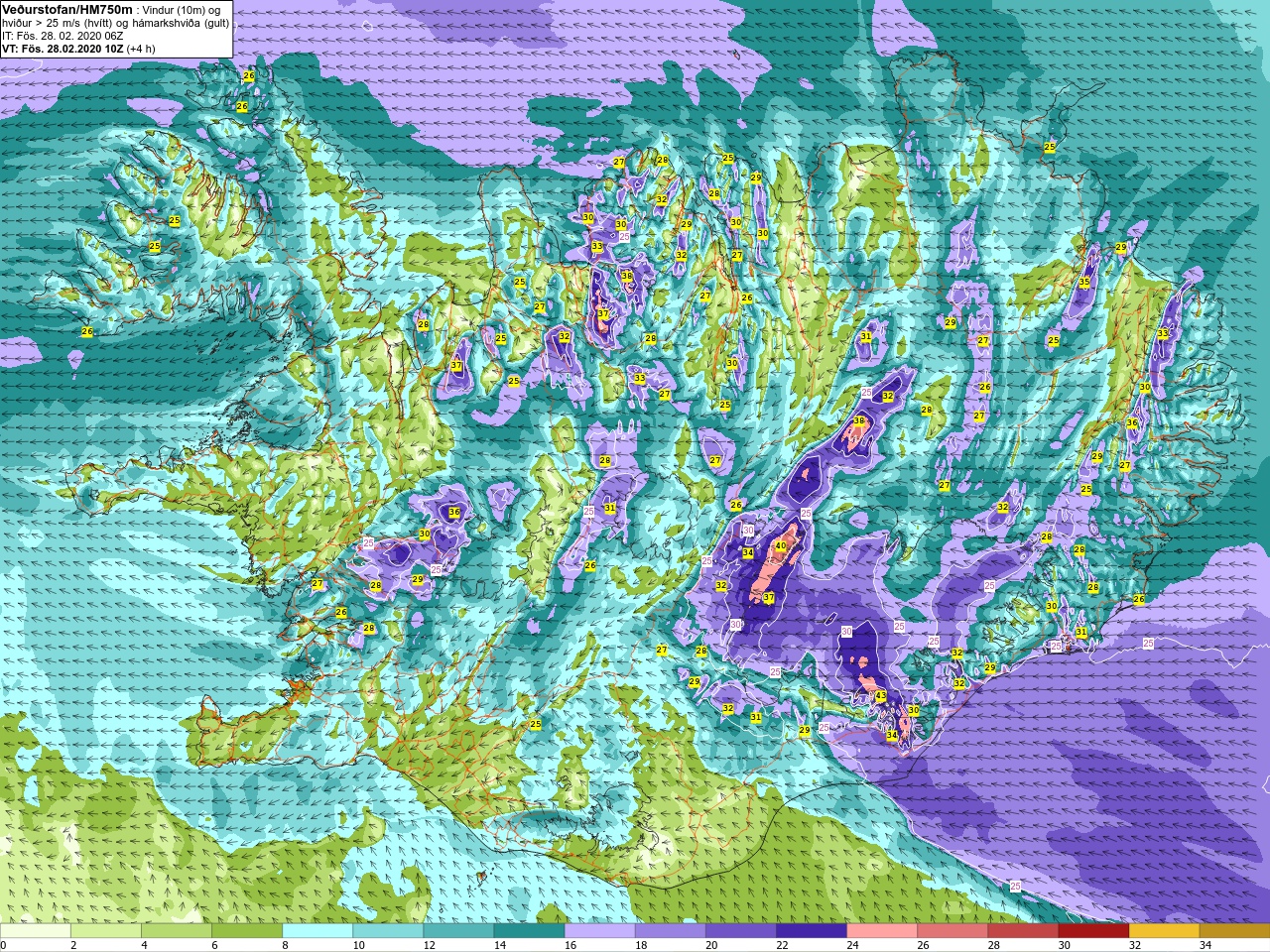Click the lavender 16–18 m/s legend swatch
The image size is (1270, 952).
[599, 931]
